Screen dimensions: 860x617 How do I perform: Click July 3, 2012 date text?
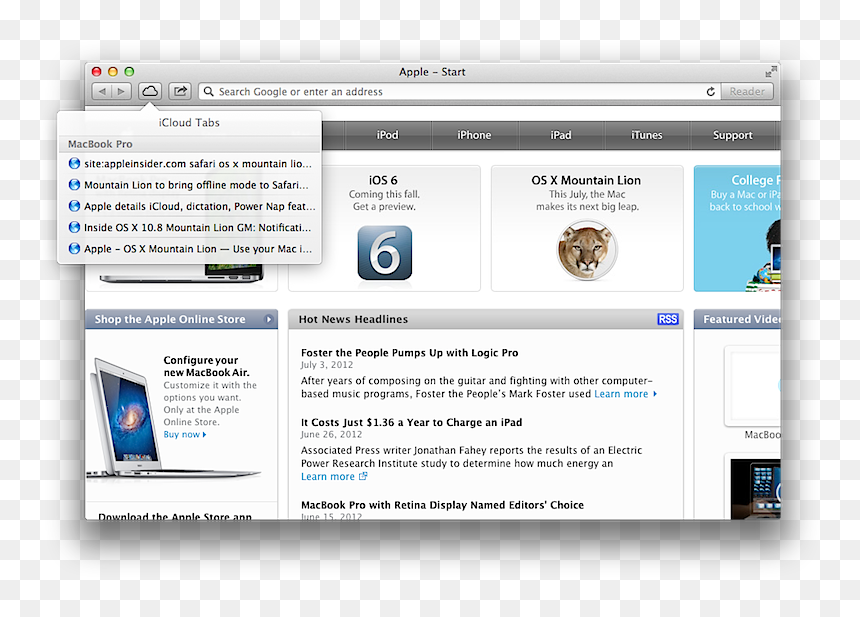(x=327, y=365)
